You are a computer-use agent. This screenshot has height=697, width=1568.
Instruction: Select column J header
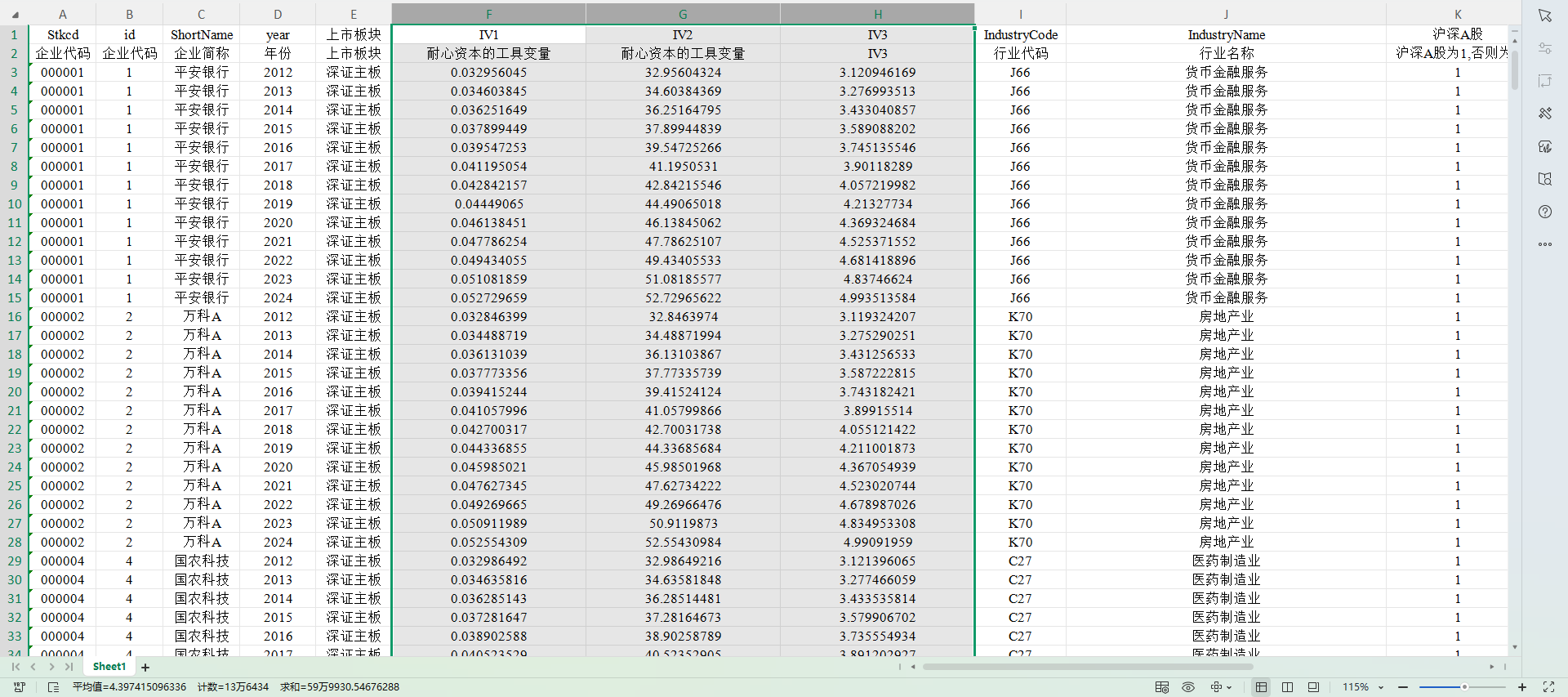pyautogui.click(x=1225, y=14)
